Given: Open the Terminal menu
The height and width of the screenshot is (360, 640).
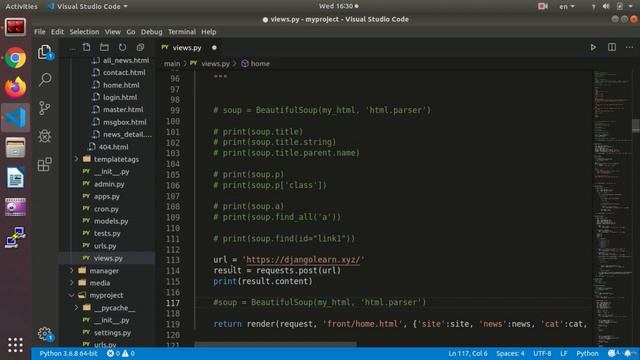Looking at the screenshot, I should 182,32.
